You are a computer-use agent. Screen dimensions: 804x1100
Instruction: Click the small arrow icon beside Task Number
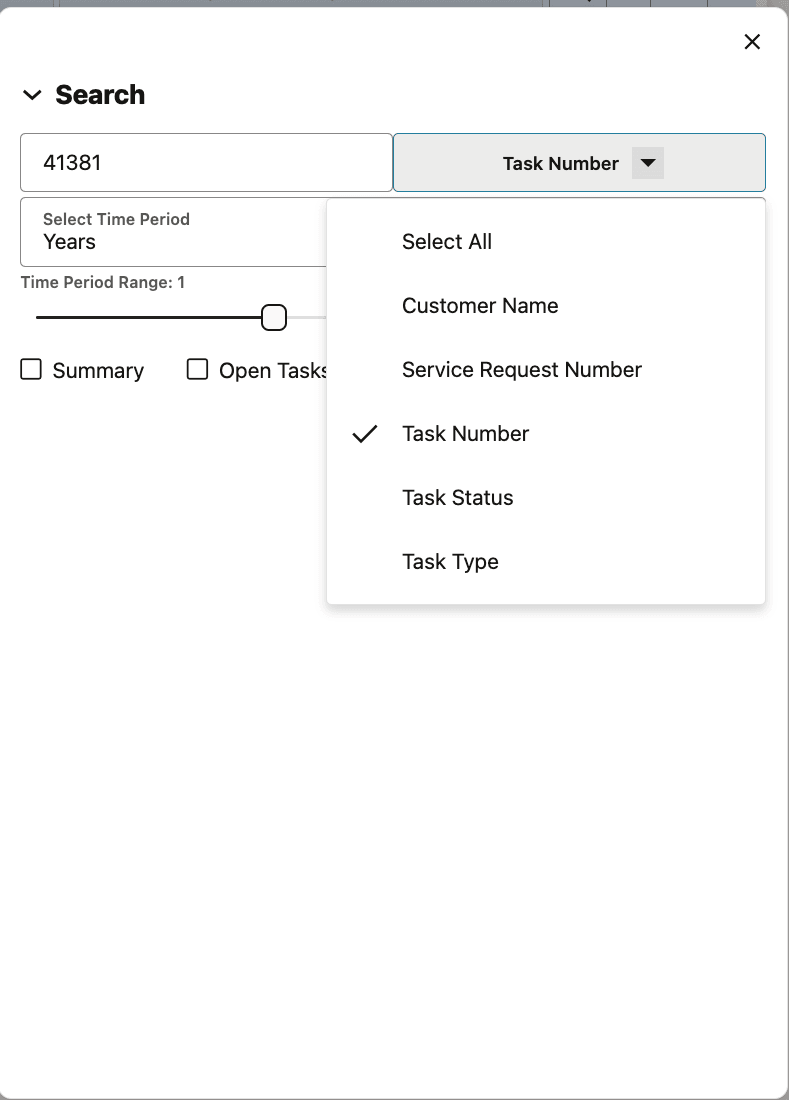(x=648, y=163)
